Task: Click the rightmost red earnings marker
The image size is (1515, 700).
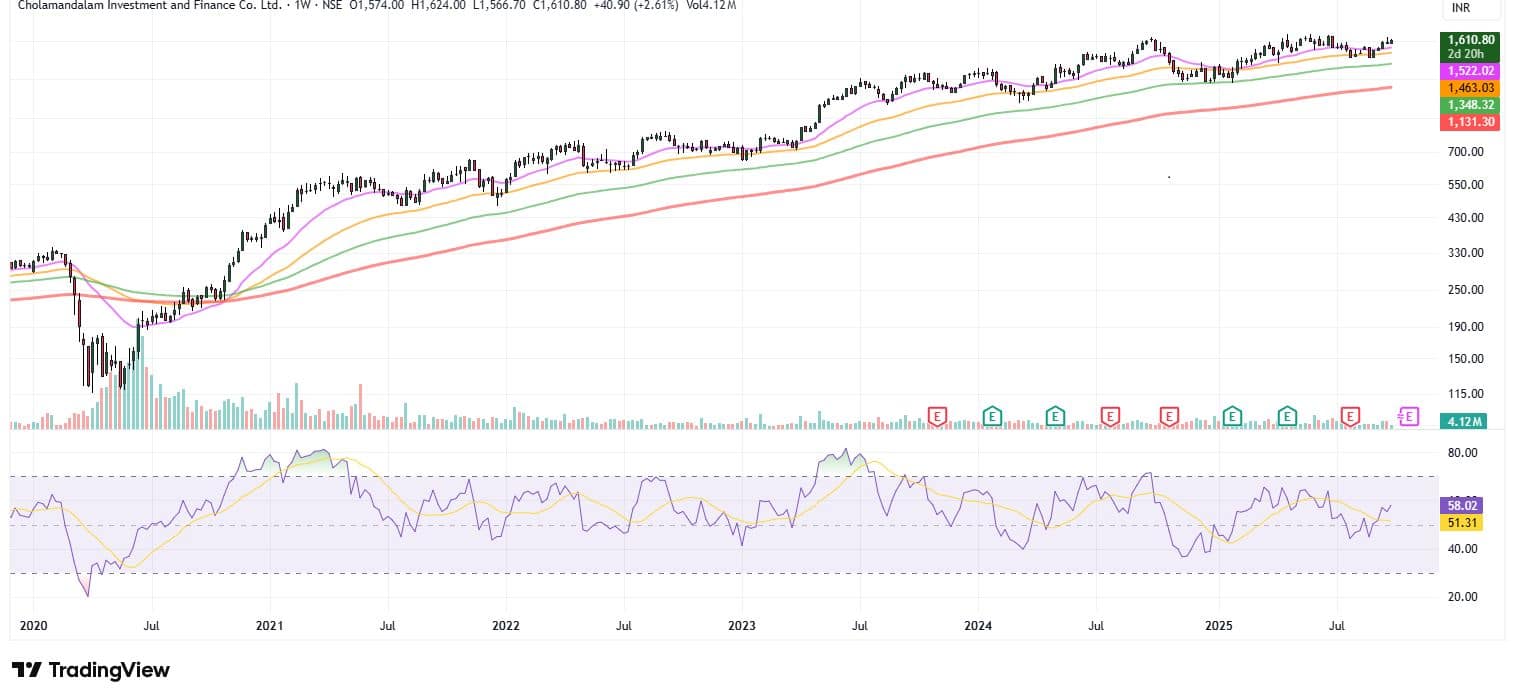Action: click(1351, 415)
